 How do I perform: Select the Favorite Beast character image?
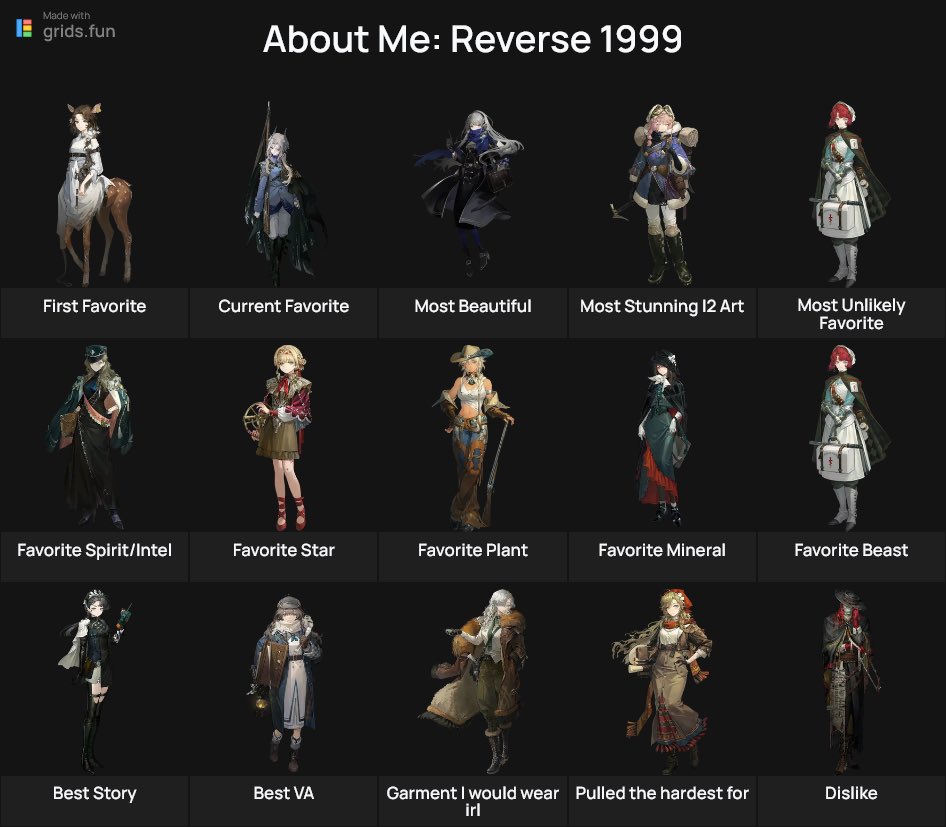pos(850,438)
